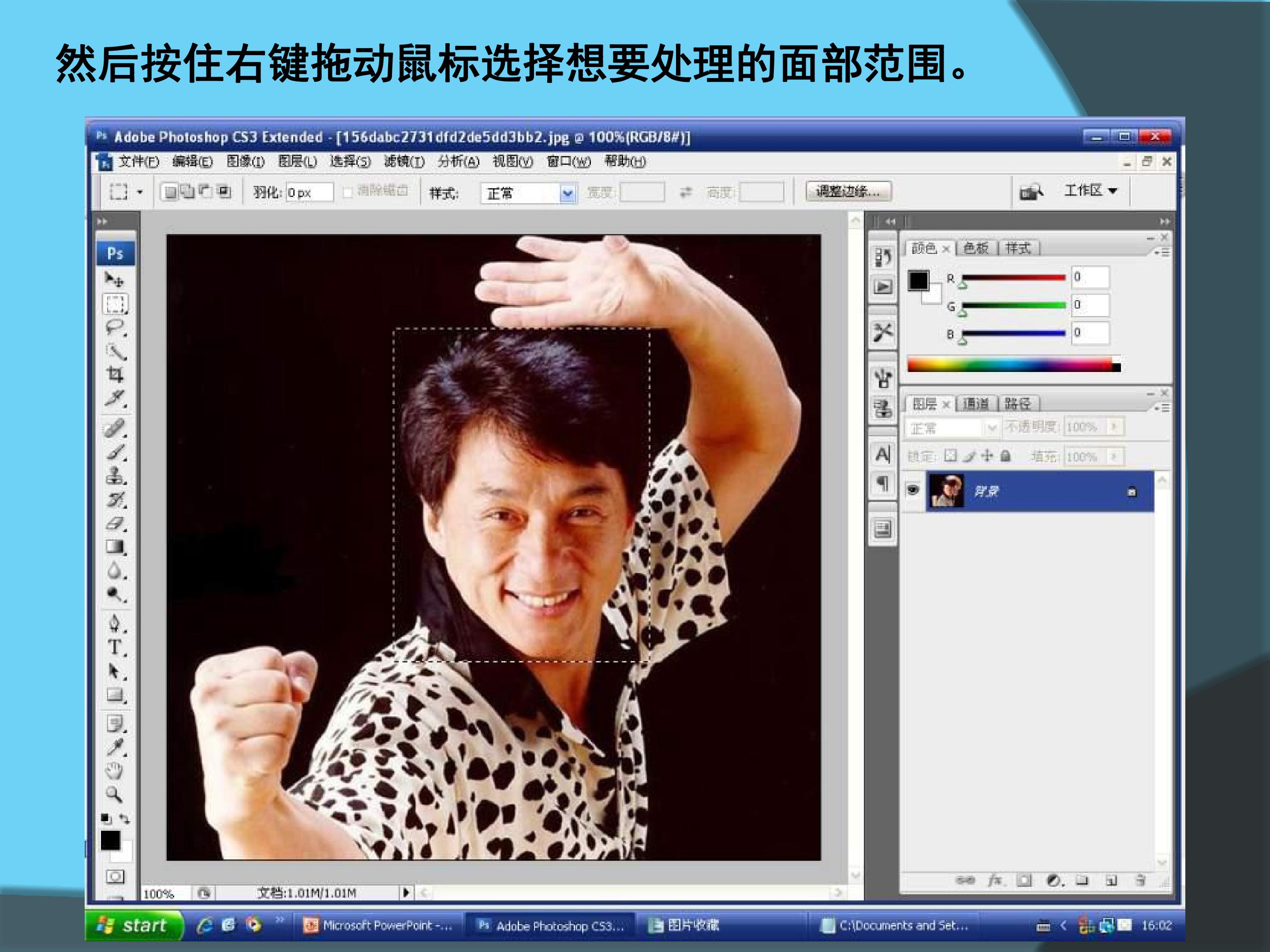
Task: Click the 调整边缘 refine edge button
Action: [848, 191]
